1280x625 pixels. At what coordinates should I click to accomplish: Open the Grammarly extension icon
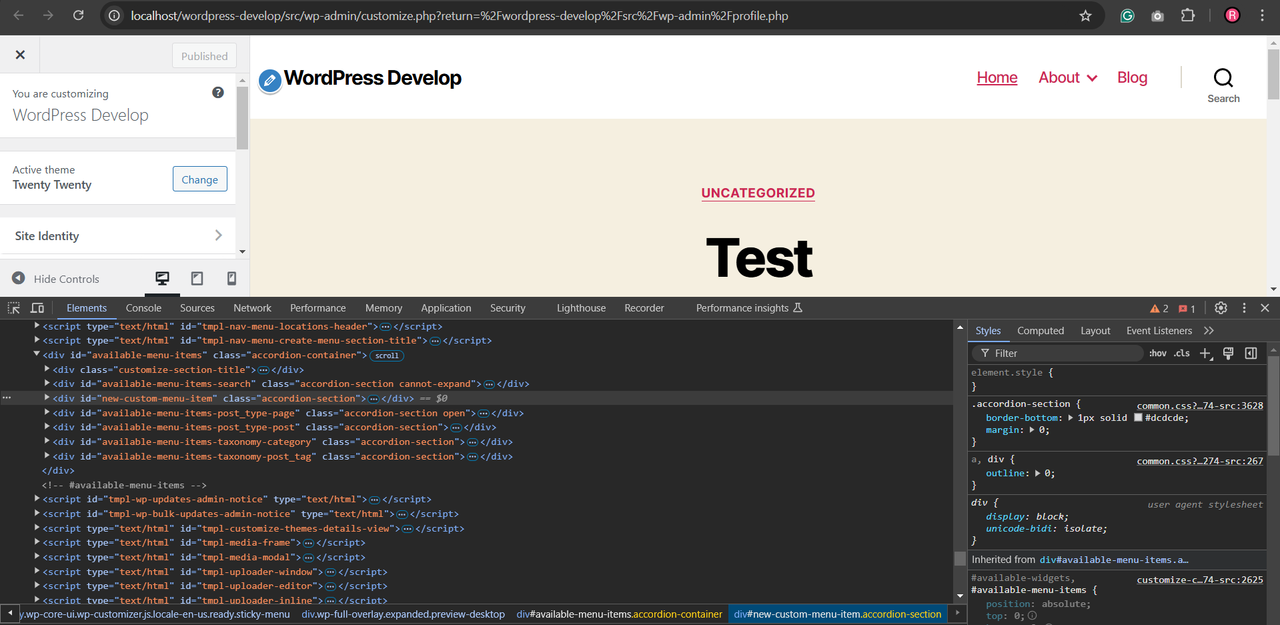pos(1127,16)
